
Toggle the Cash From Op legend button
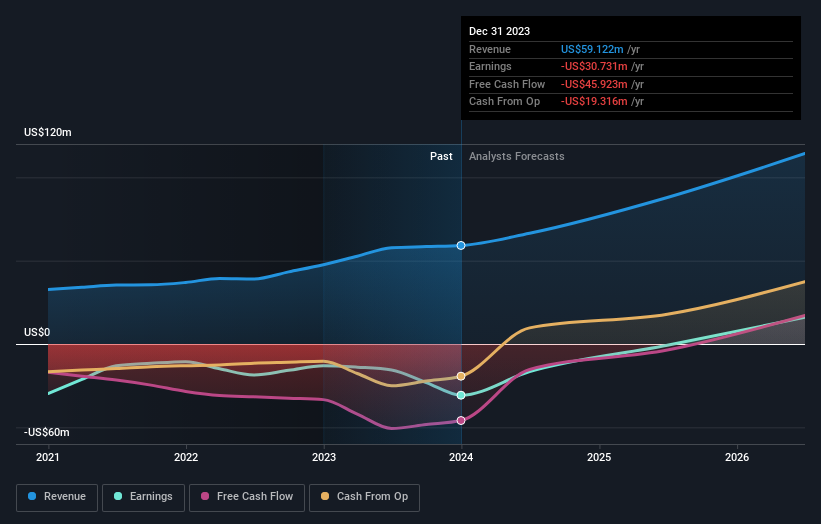coord(364,497)
